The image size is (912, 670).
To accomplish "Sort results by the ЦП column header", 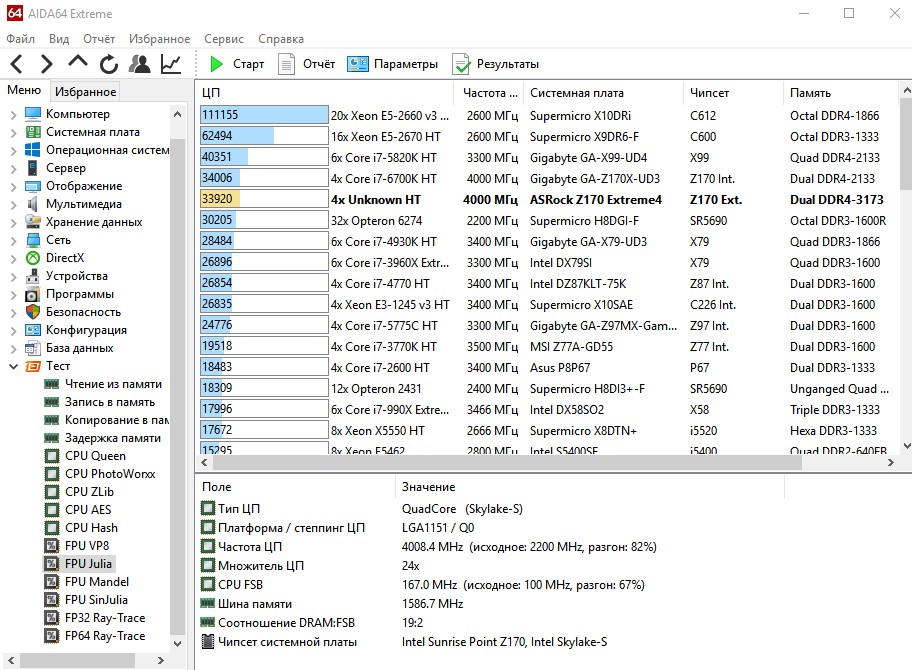I will [x=325, y=92].
